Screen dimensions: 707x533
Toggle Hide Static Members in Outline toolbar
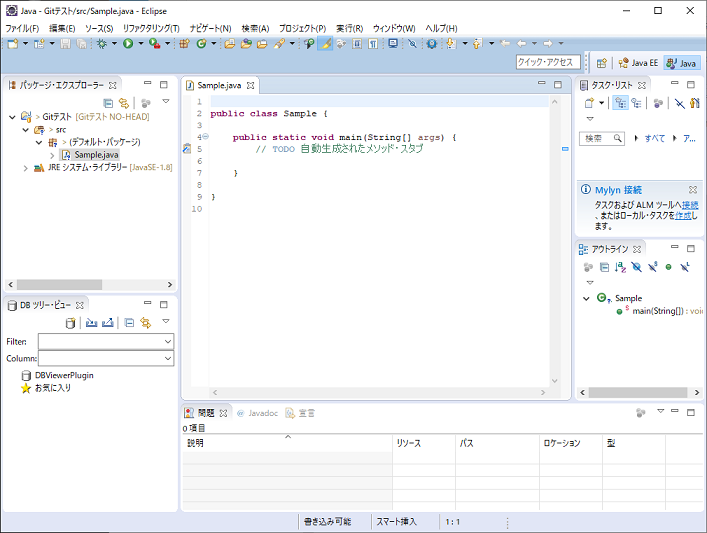click(x=652, y=267)
